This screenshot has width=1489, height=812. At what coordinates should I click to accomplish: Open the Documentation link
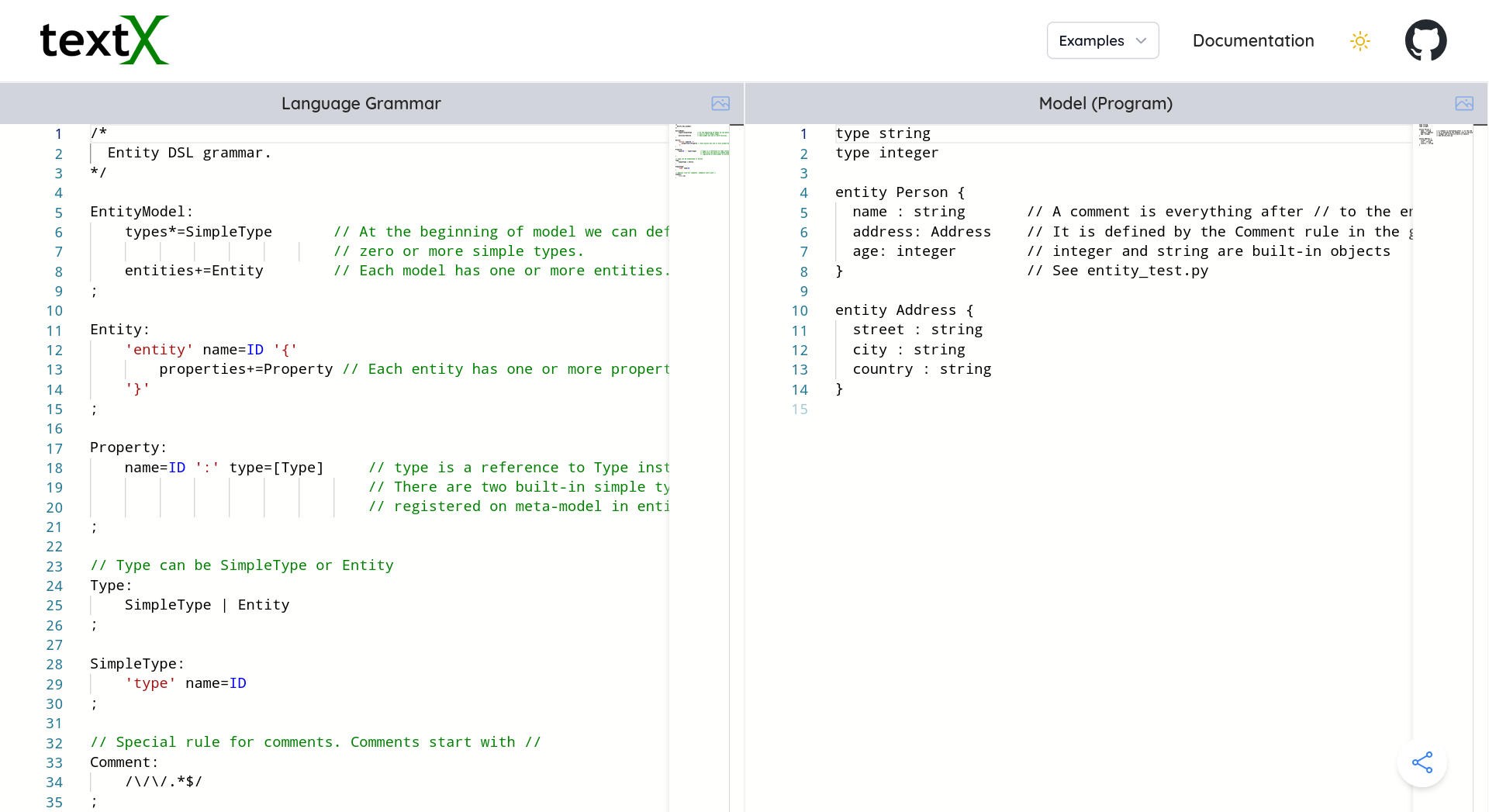click(x=1252, y=41)
